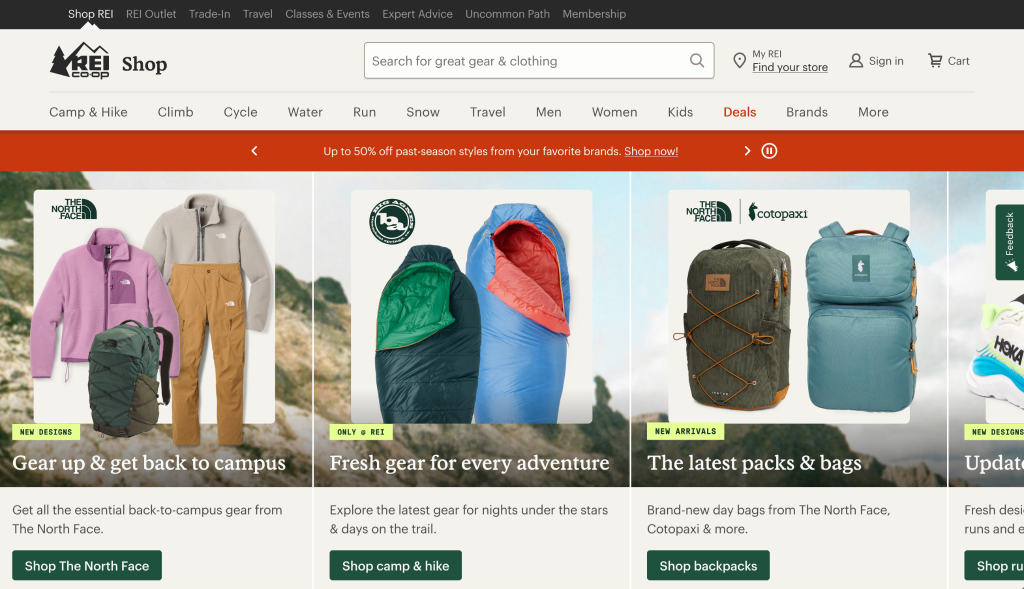Open the Deals menu
This screenshot has width=1024, height=589.
(739, 112)
